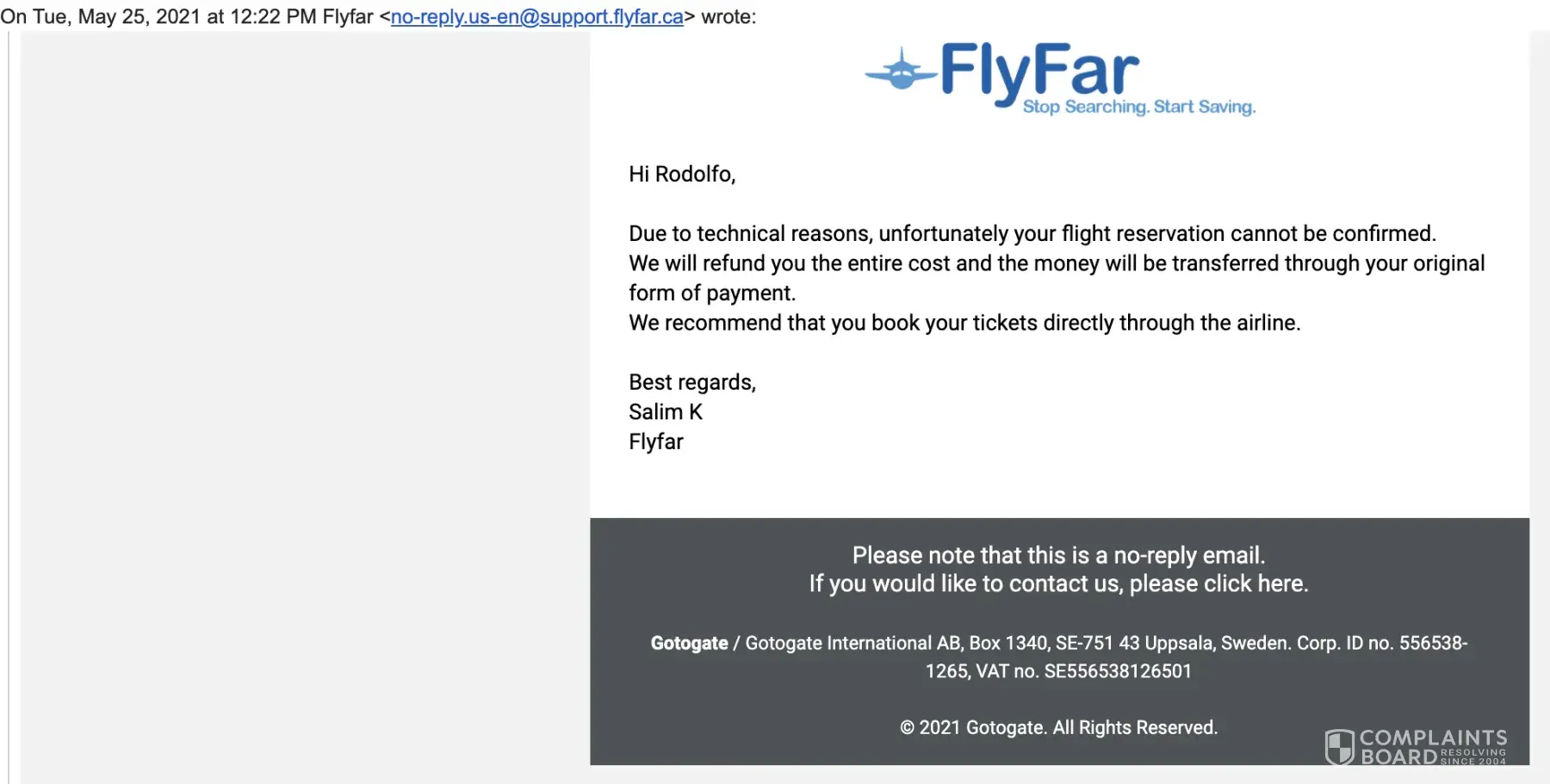Click the "We recommend that you book" sentence

click(964, 323)
